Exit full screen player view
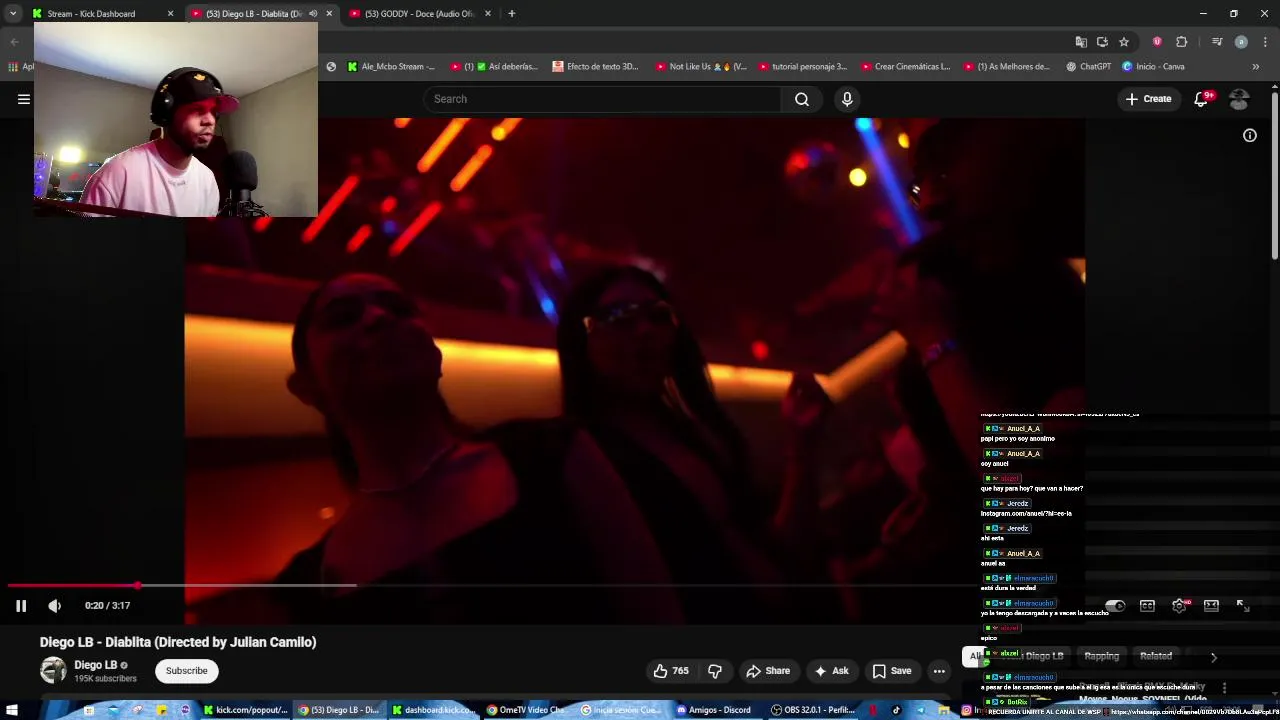The image size is (1280, 720). click(x=1242, y=606)
